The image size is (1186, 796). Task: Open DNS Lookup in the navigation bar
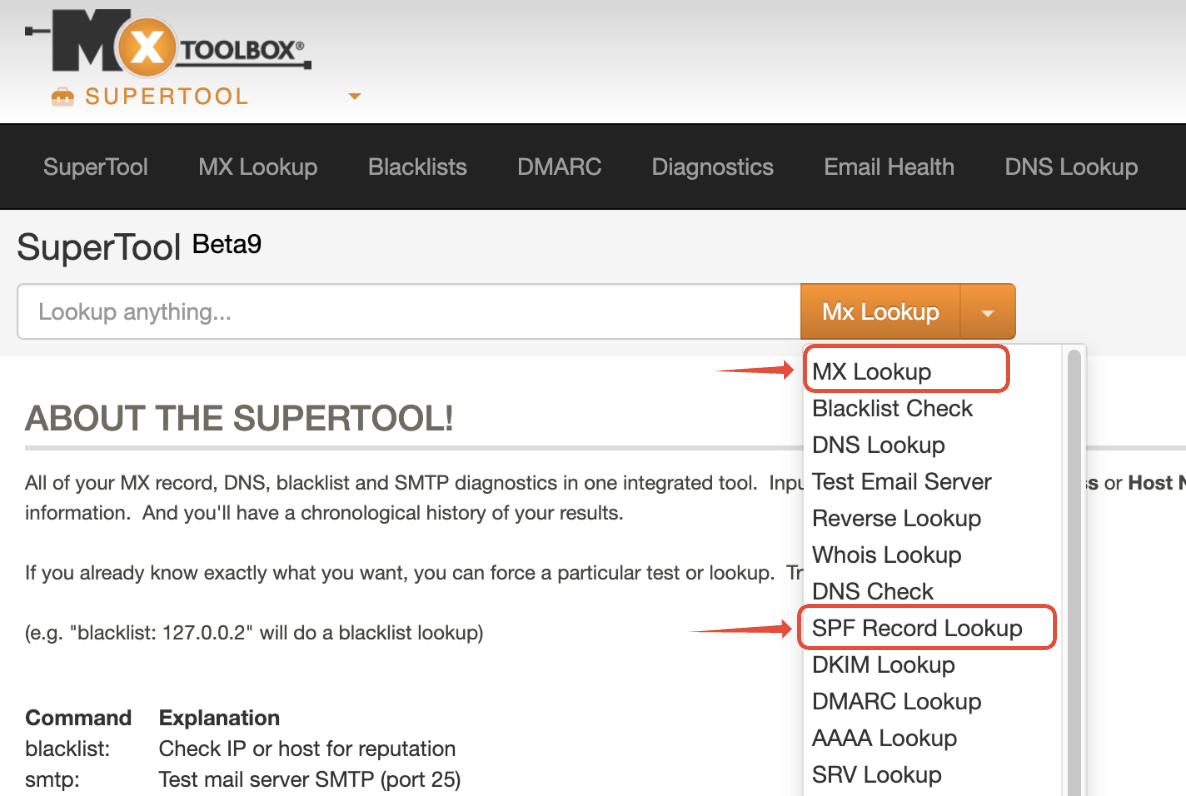(x=1071, y=167)
